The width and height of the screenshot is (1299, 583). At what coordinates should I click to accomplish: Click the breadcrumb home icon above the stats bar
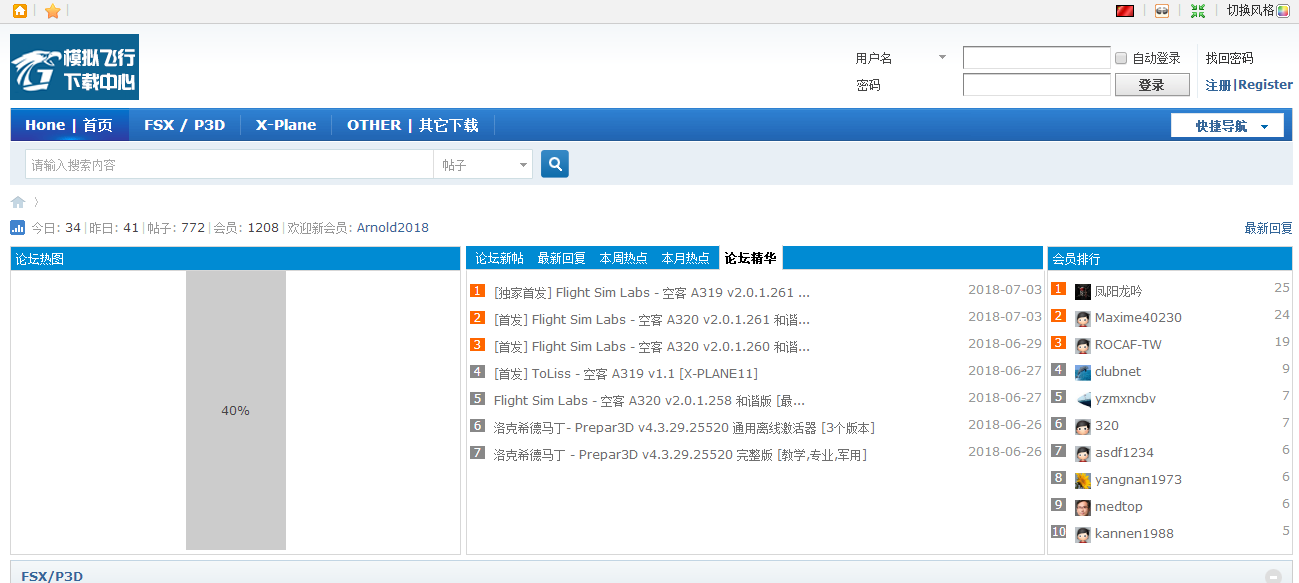tap(17, 201)
